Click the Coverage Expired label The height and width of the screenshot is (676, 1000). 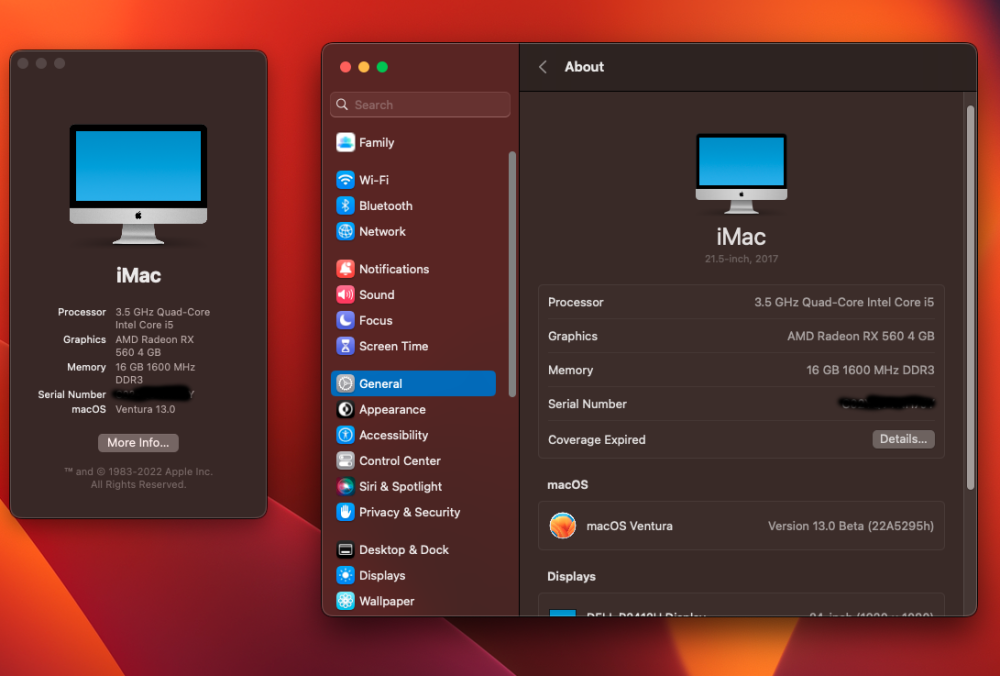[x=597, y=439]
